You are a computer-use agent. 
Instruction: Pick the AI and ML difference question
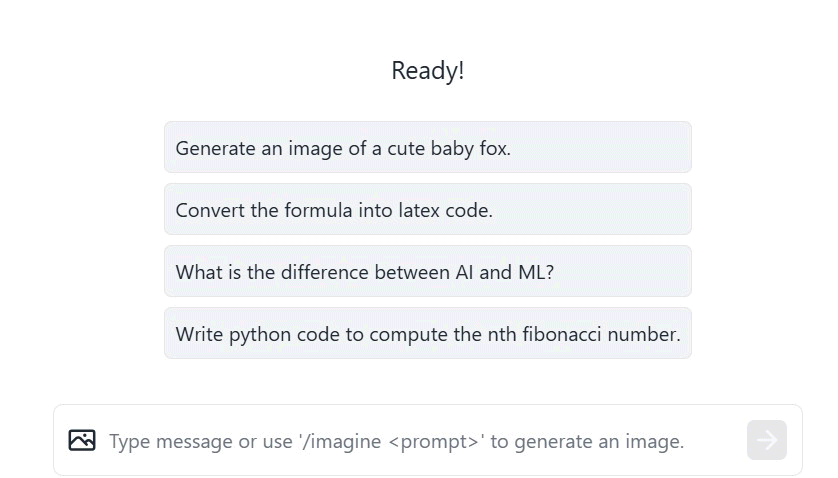pyautogui.click(x=428, y=271)
